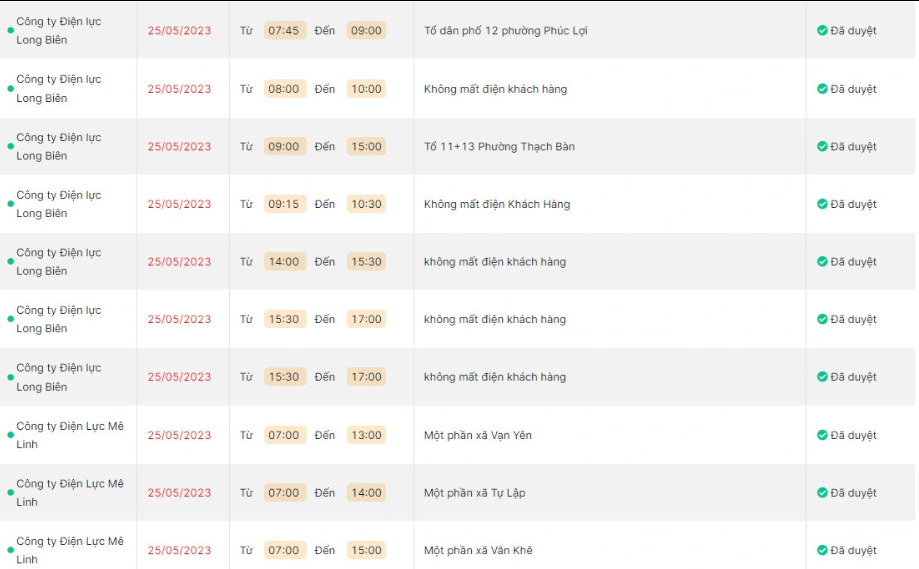Select the 07:45 start time badge
The width and height of the screenshot is (919, 569).
284,31
